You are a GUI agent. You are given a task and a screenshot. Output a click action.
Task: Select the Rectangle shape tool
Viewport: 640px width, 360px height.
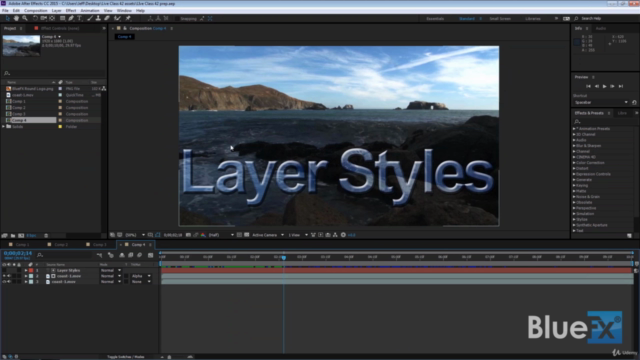coord(62,18)
